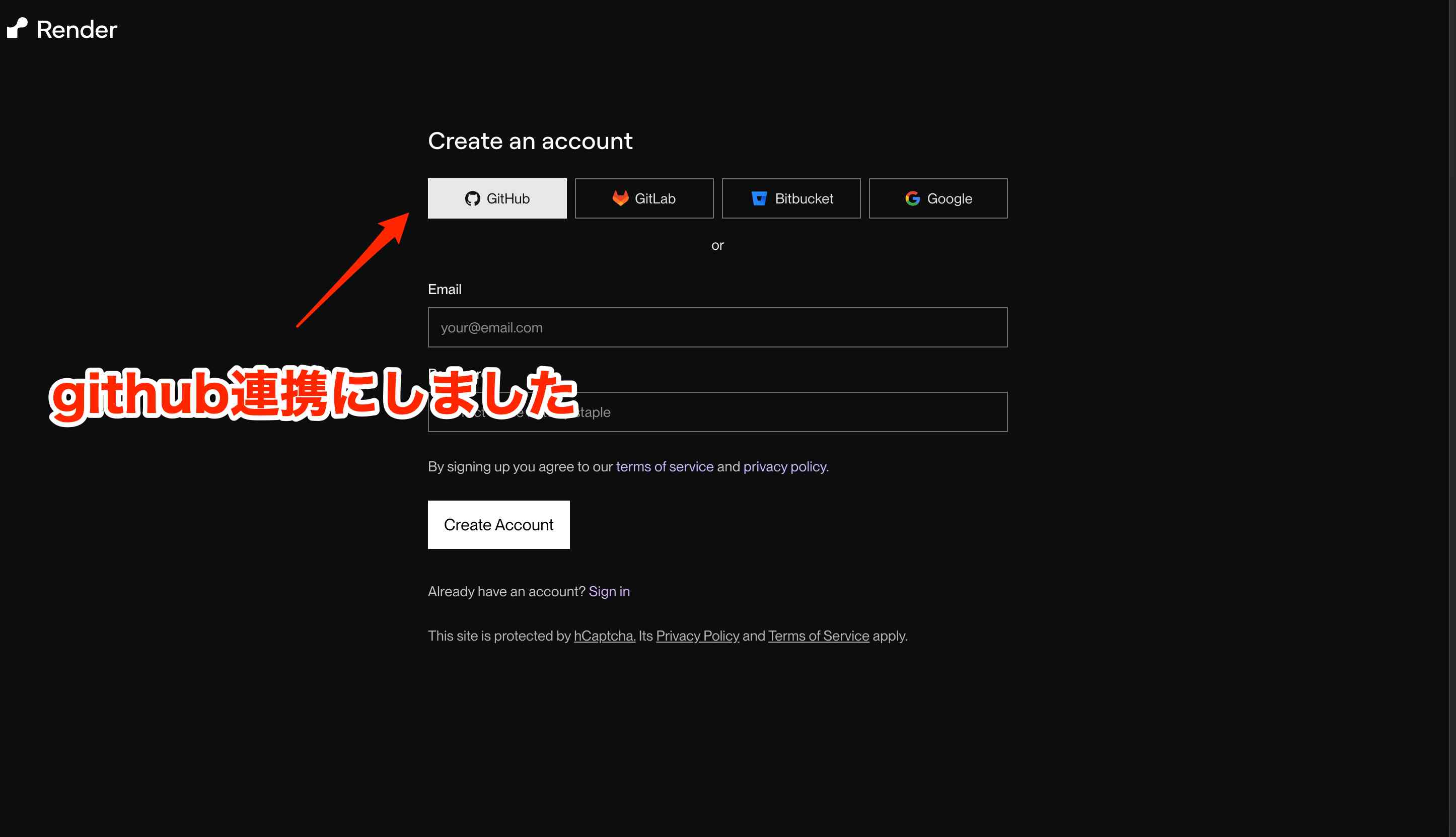Click the Google G icon
Screen dimensions: 1456x837
[912, 198]
